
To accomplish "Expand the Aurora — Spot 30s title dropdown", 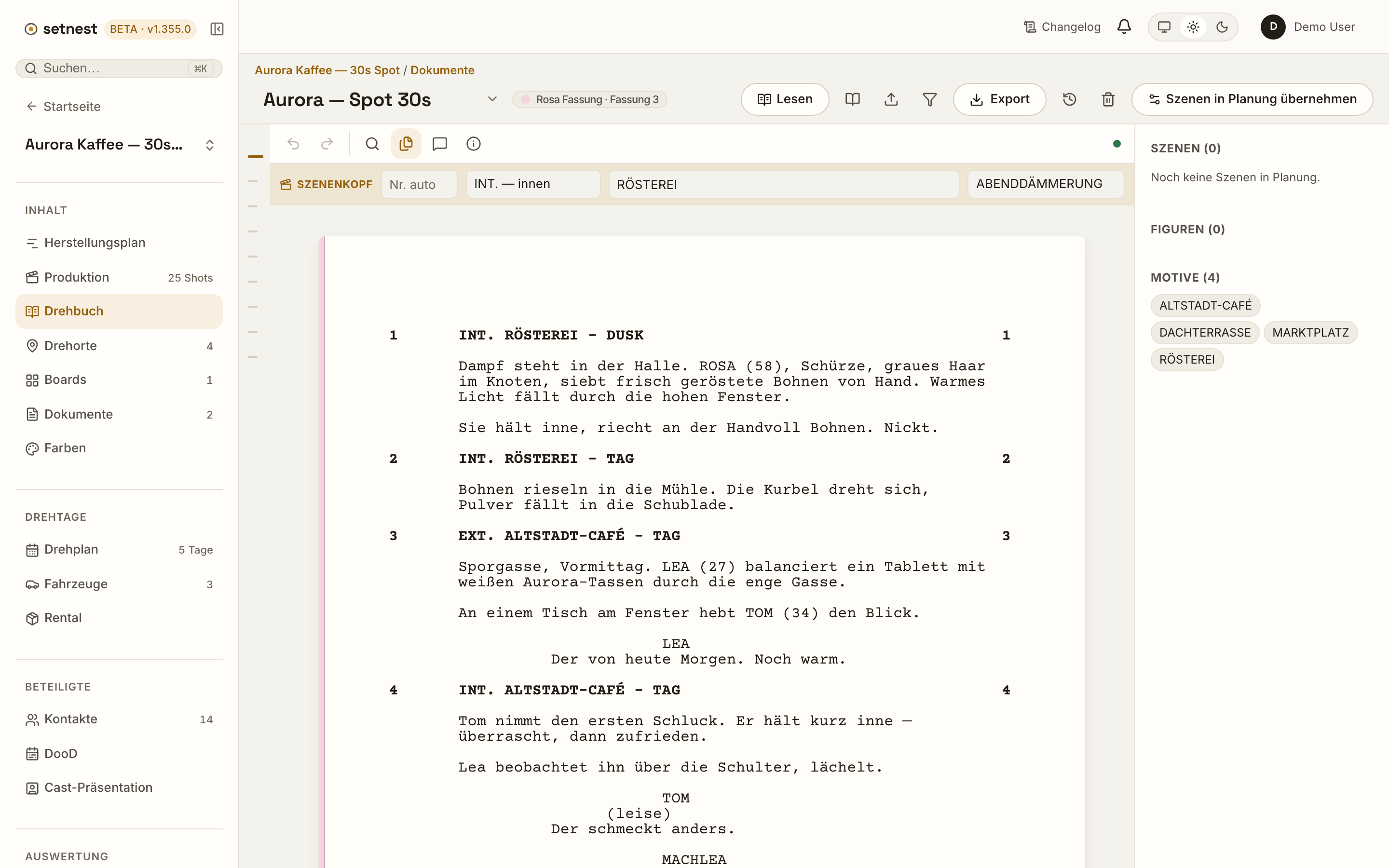I will pos(492,99).
